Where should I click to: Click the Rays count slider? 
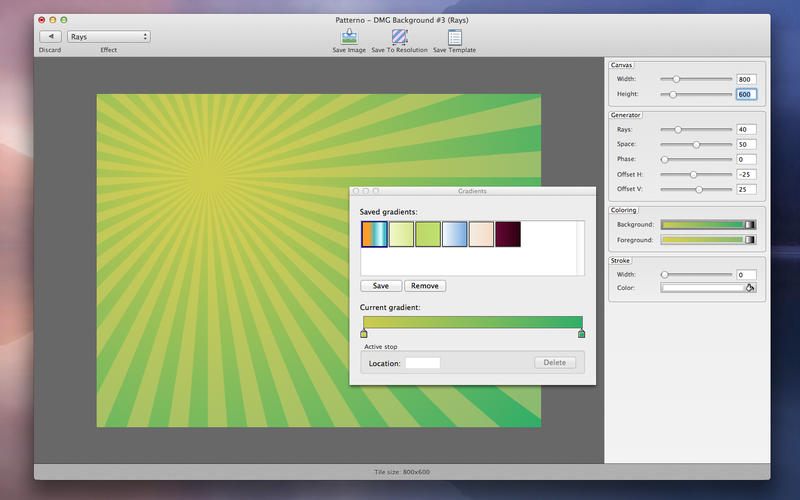click(696, 130)
